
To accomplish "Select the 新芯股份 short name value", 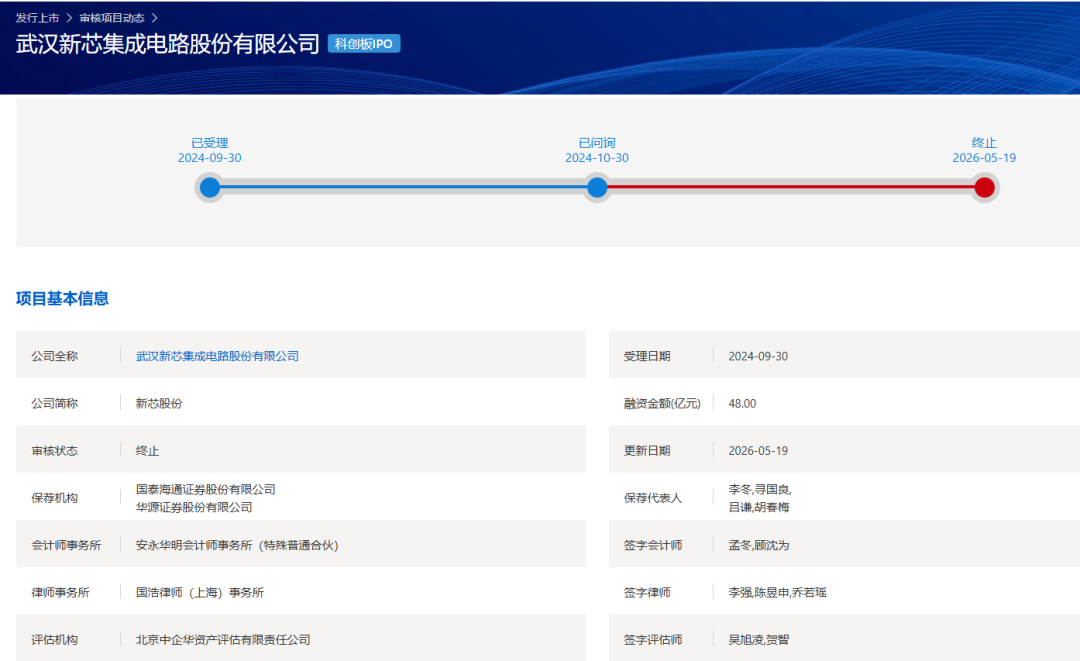I will coord(159,403).
